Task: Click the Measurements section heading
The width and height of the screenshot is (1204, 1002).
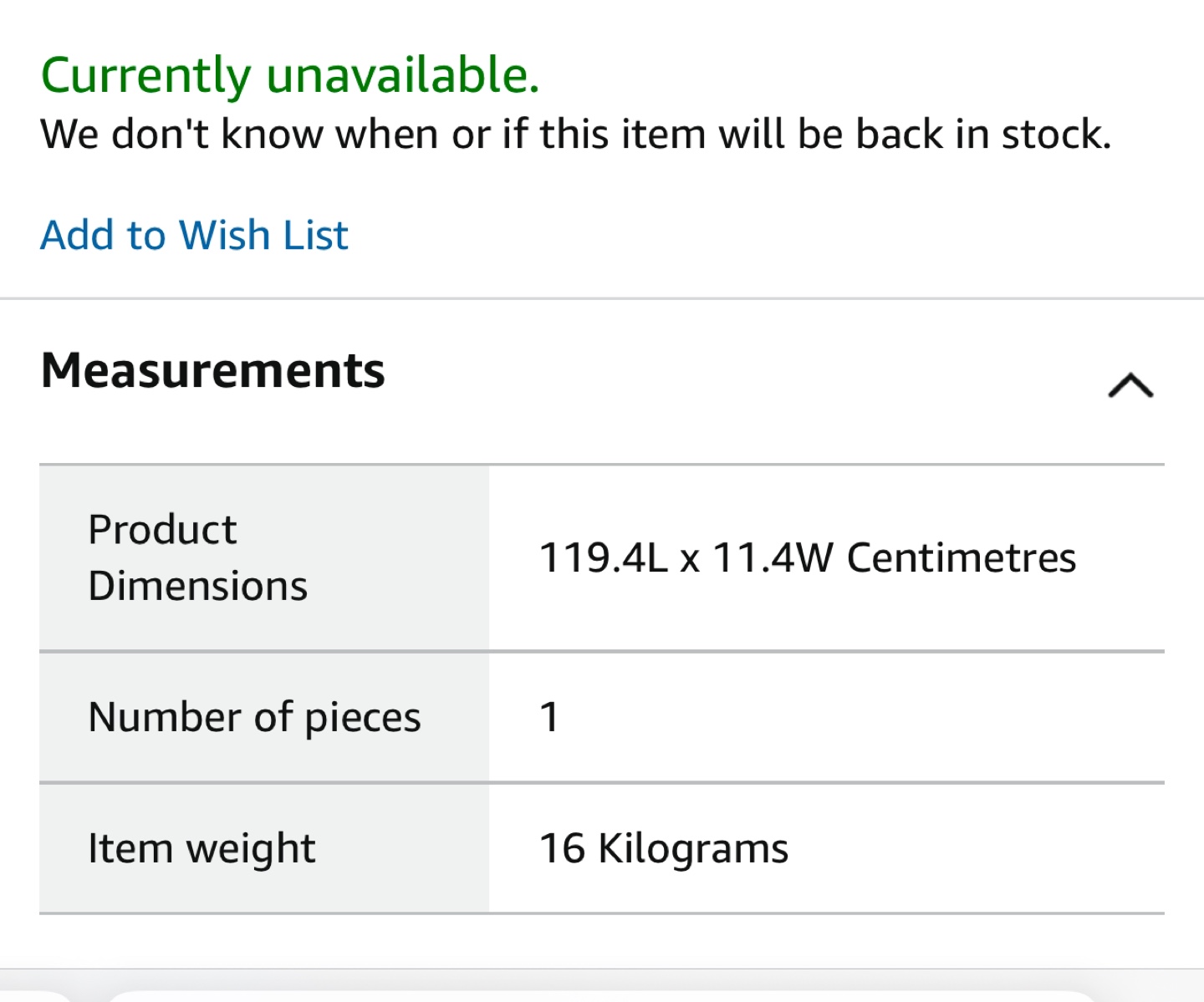Action: [x=213, y=370]
